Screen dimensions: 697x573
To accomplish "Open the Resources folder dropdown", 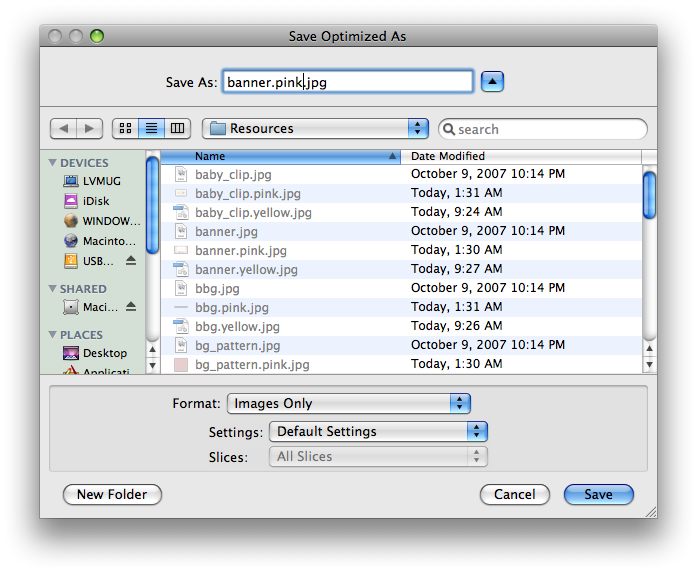I will (315, 129).
